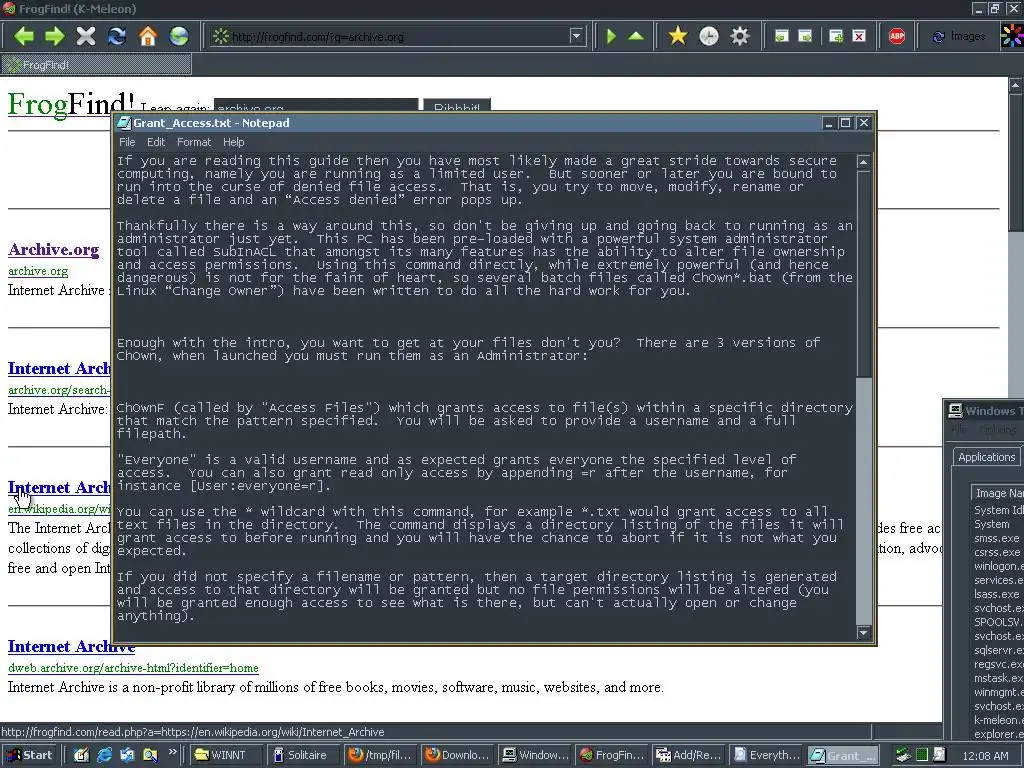Open preferences gear icon in K-Meleon
Screen dimensions: 1024x768
tap(739, 36)
